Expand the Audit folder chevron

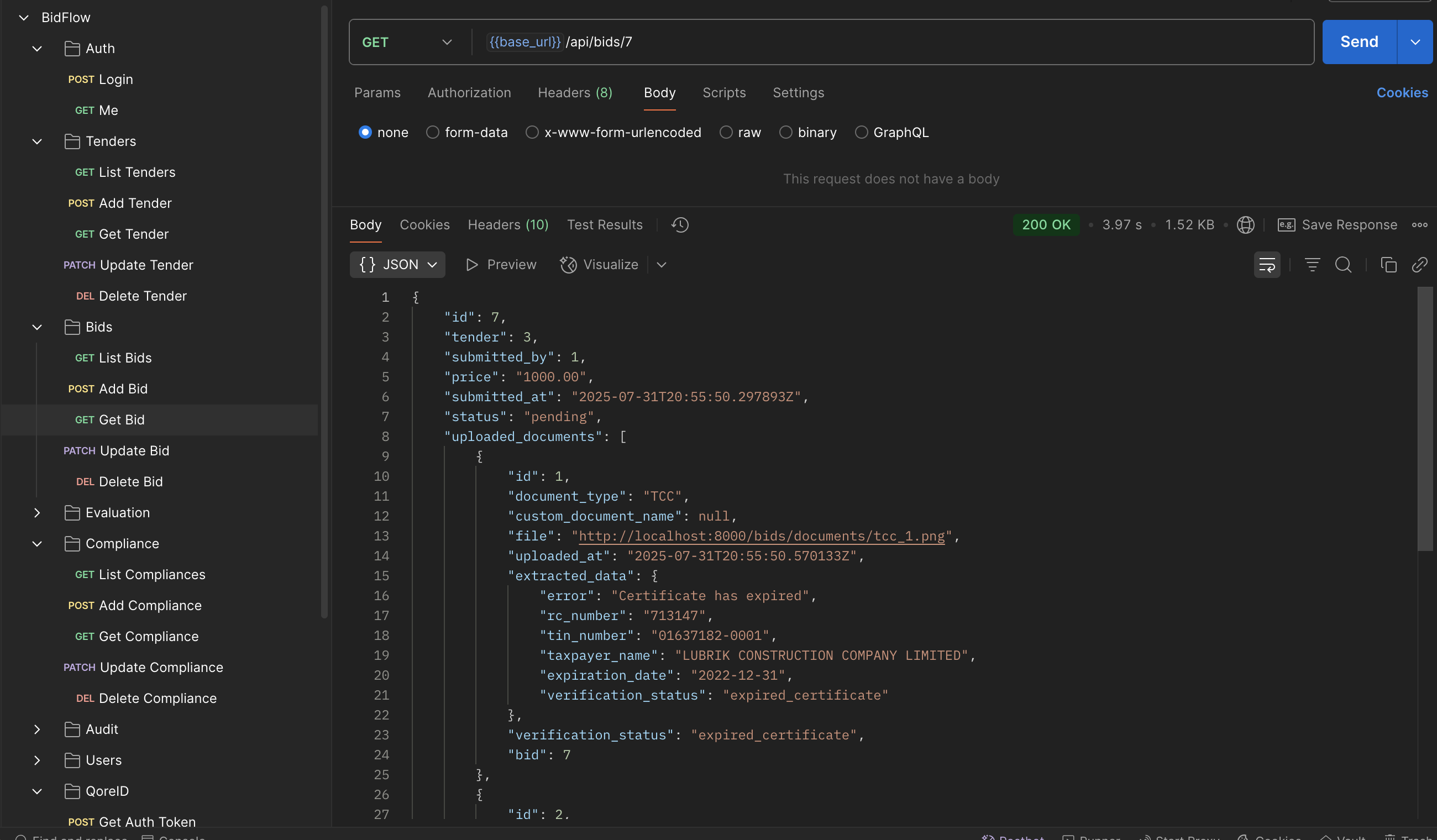[x=37, y=729]
